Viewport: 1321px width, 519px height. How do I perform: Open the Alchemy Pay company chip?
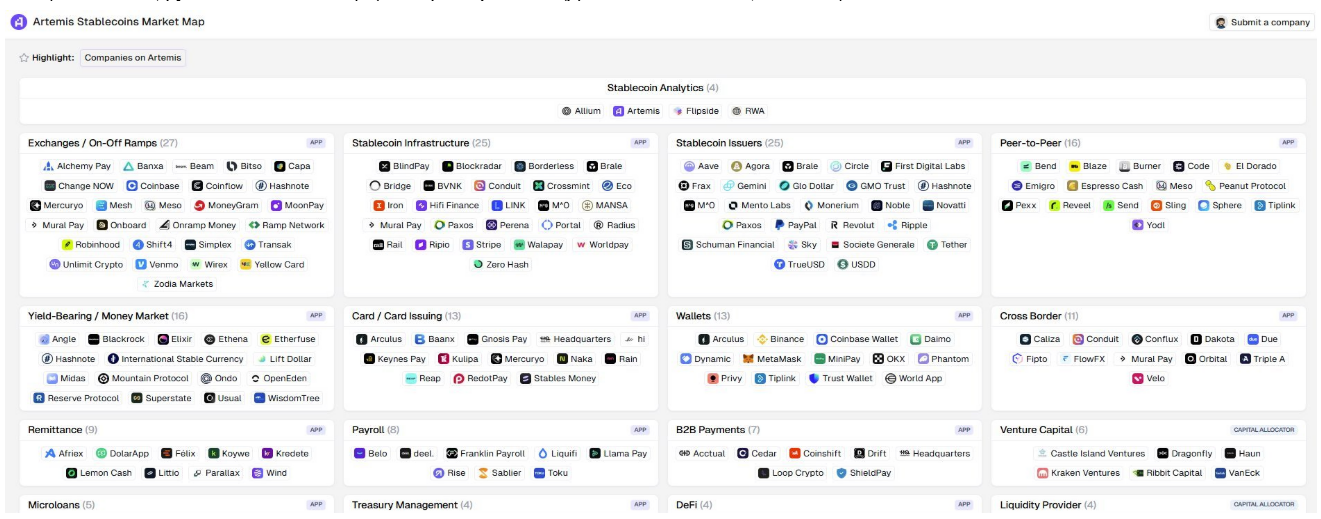[x=77, y=166]
